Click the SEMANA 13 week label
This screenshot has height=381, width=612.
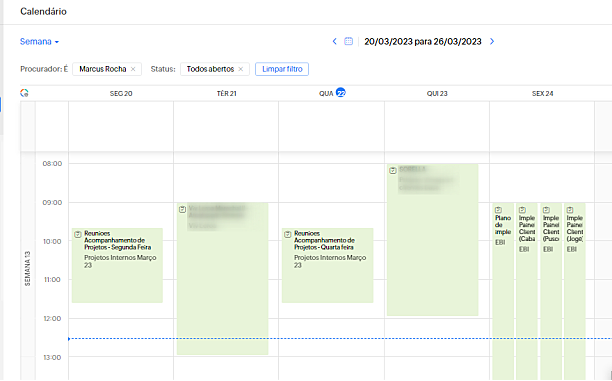tap(27, 268)
